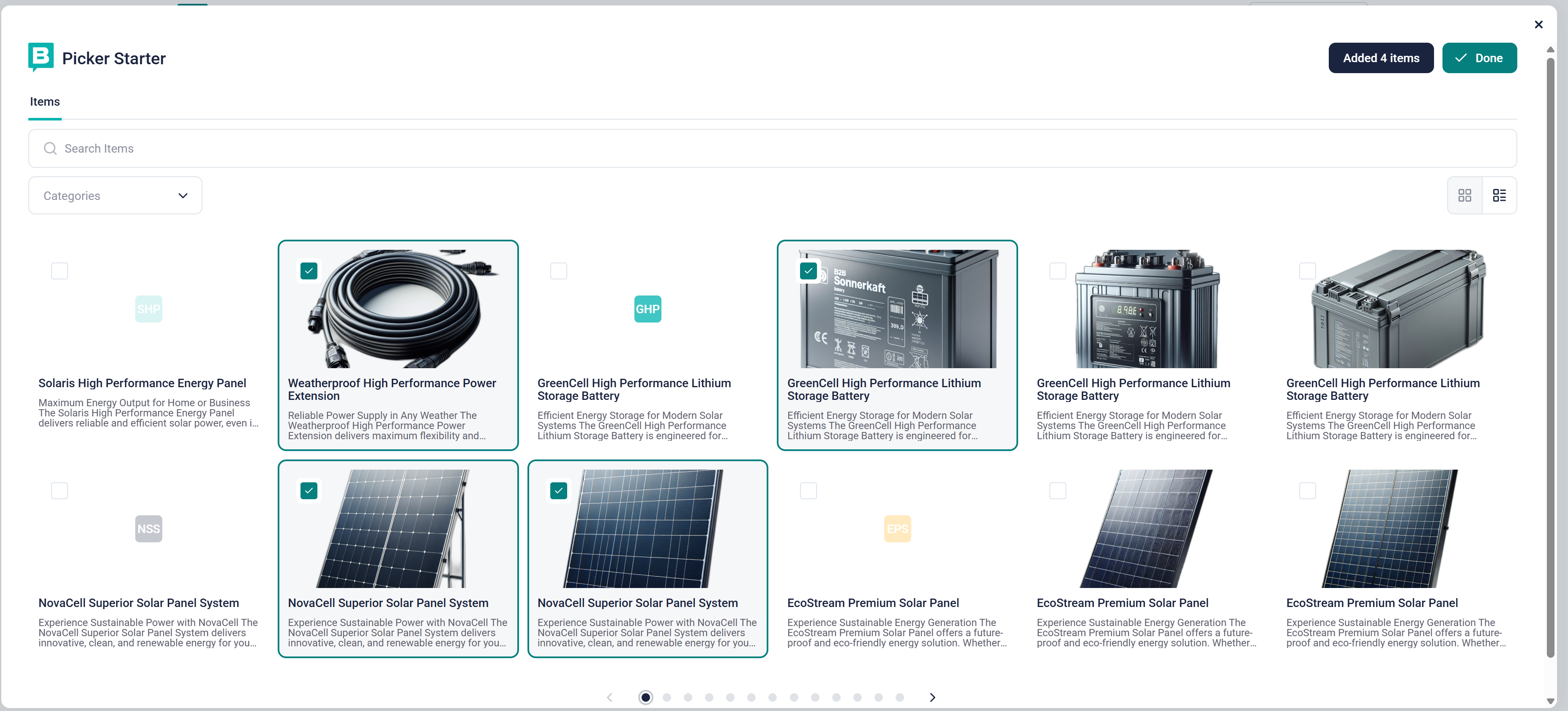Image resolution: width=1568 pixels, height=711 pixels.
Task: Click the Search Items input field
Action: (772, 148)
